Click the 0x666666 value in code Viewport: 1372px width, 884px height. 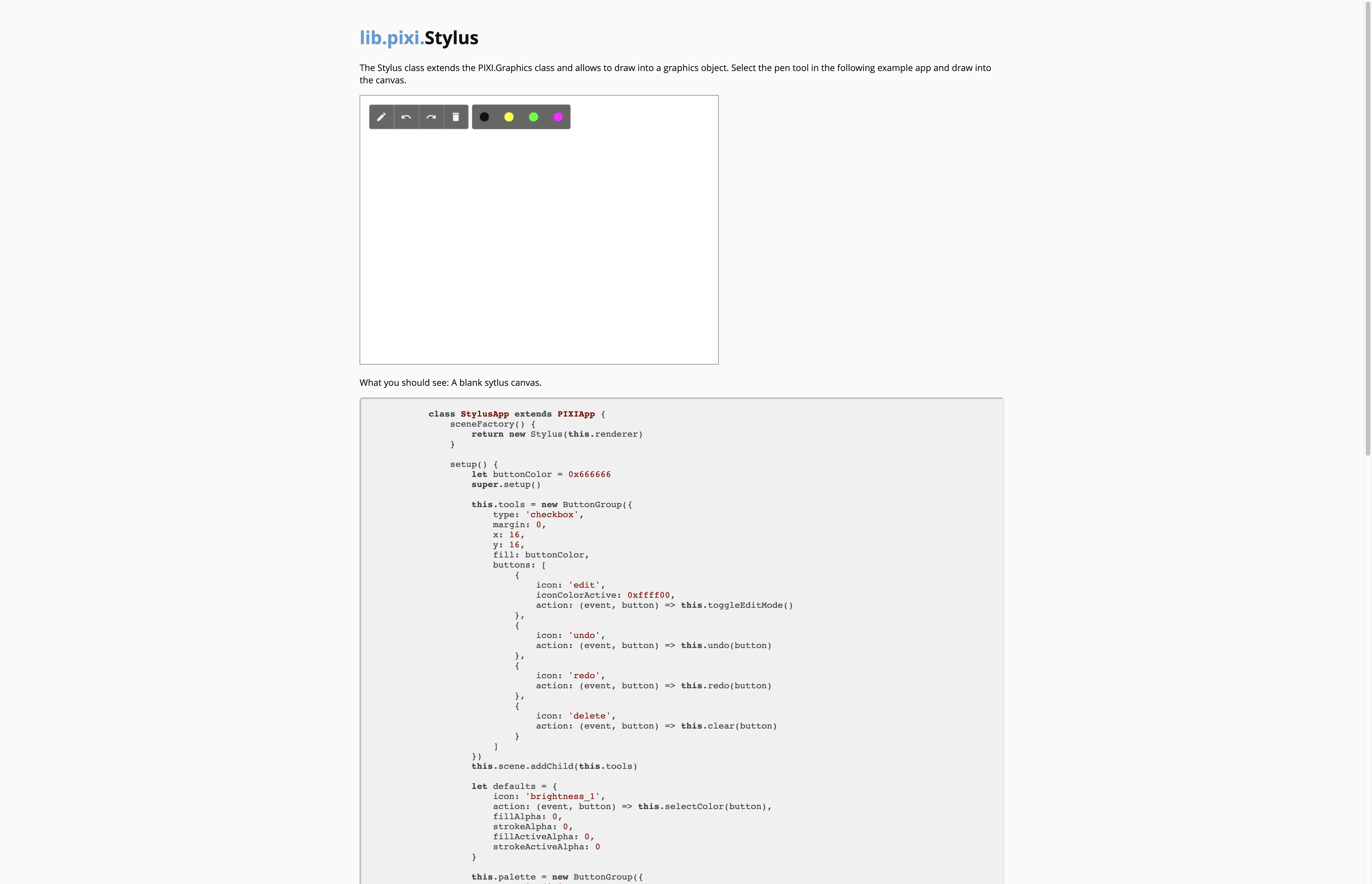[x=589, y=474]
